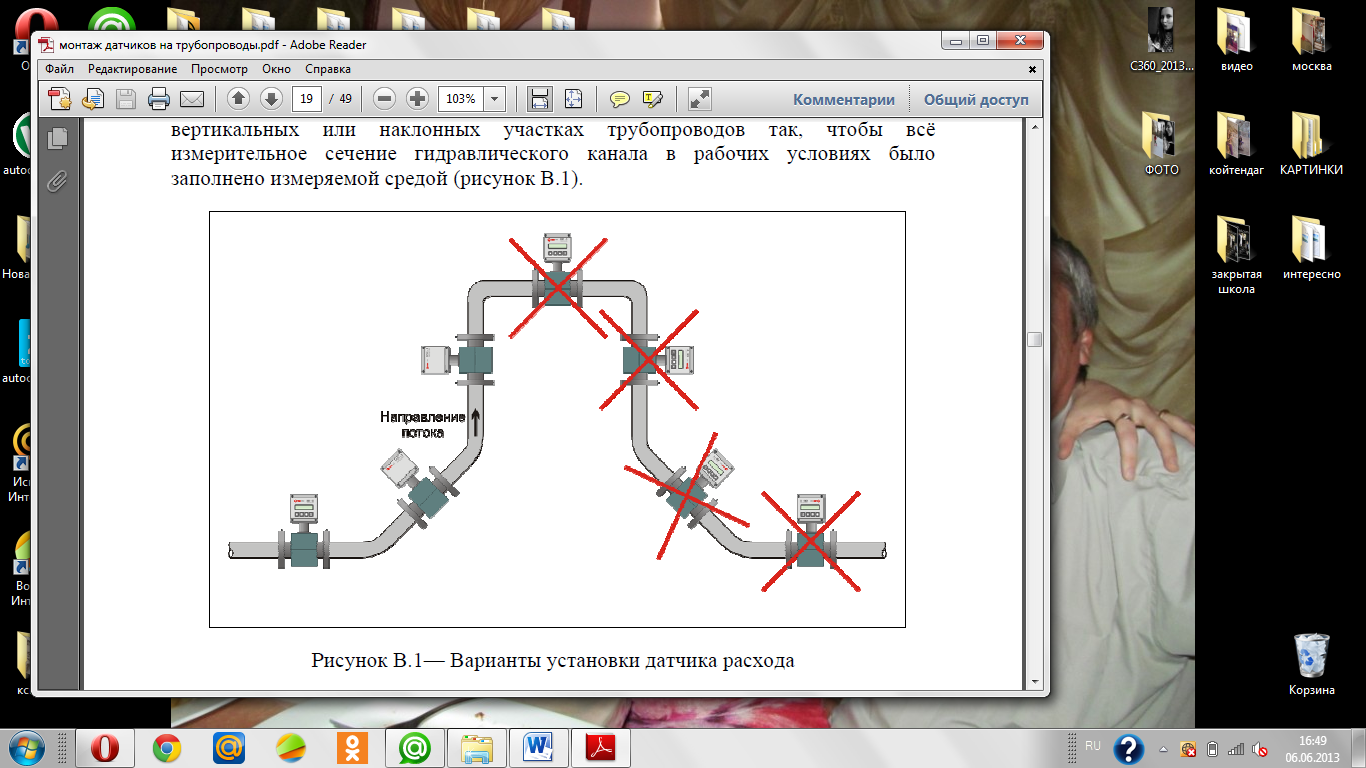
Task: Open green @ messenger taskbar icon
Action: tap(414, 748)
